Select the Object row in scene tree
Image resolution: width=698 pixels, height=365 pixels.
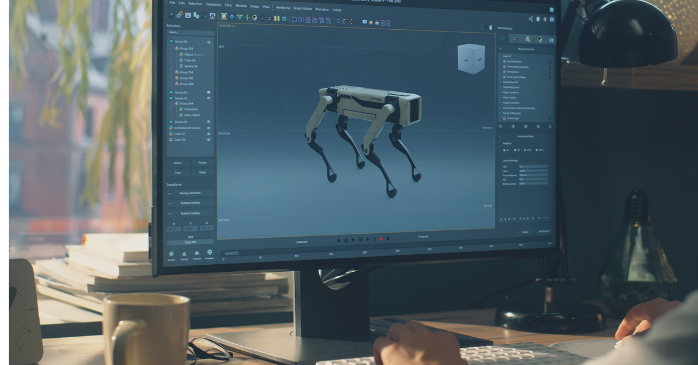pos(191,54)
